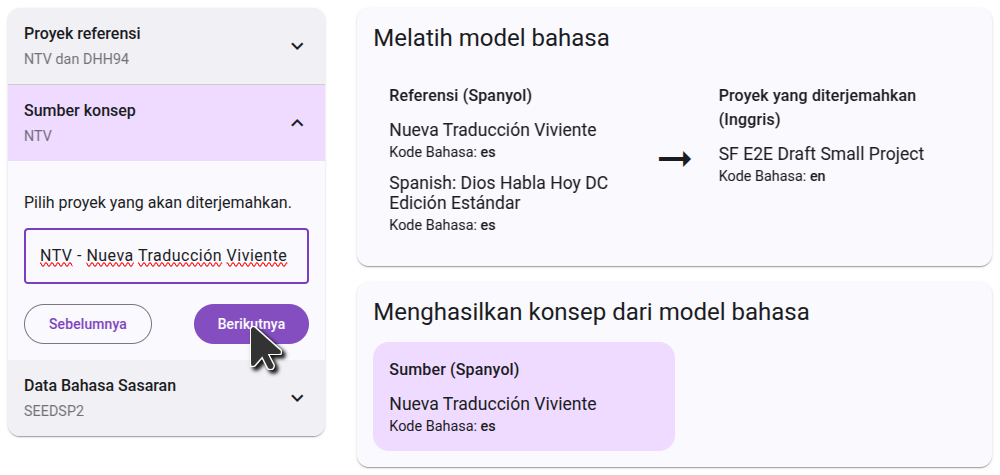
Task: Click Pilih proyek yang akan diterjemahkan text
Action: point(158,203)
